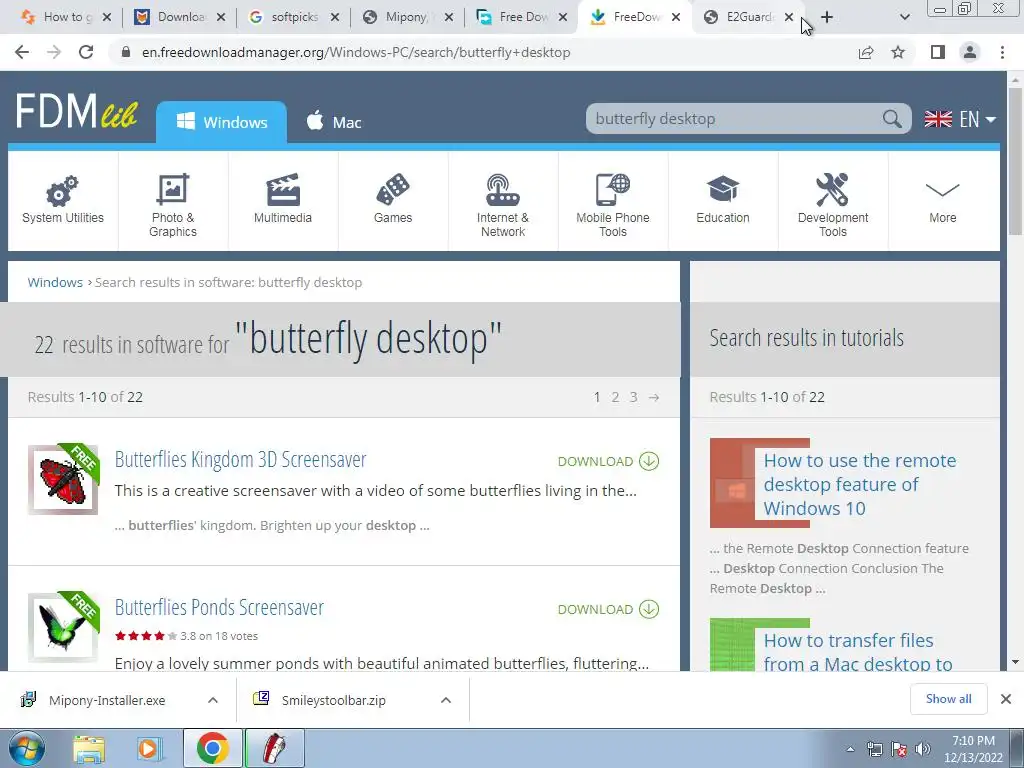Open Windows Explorer from taskbar
Screen dimensions: 1024x768
89,749
